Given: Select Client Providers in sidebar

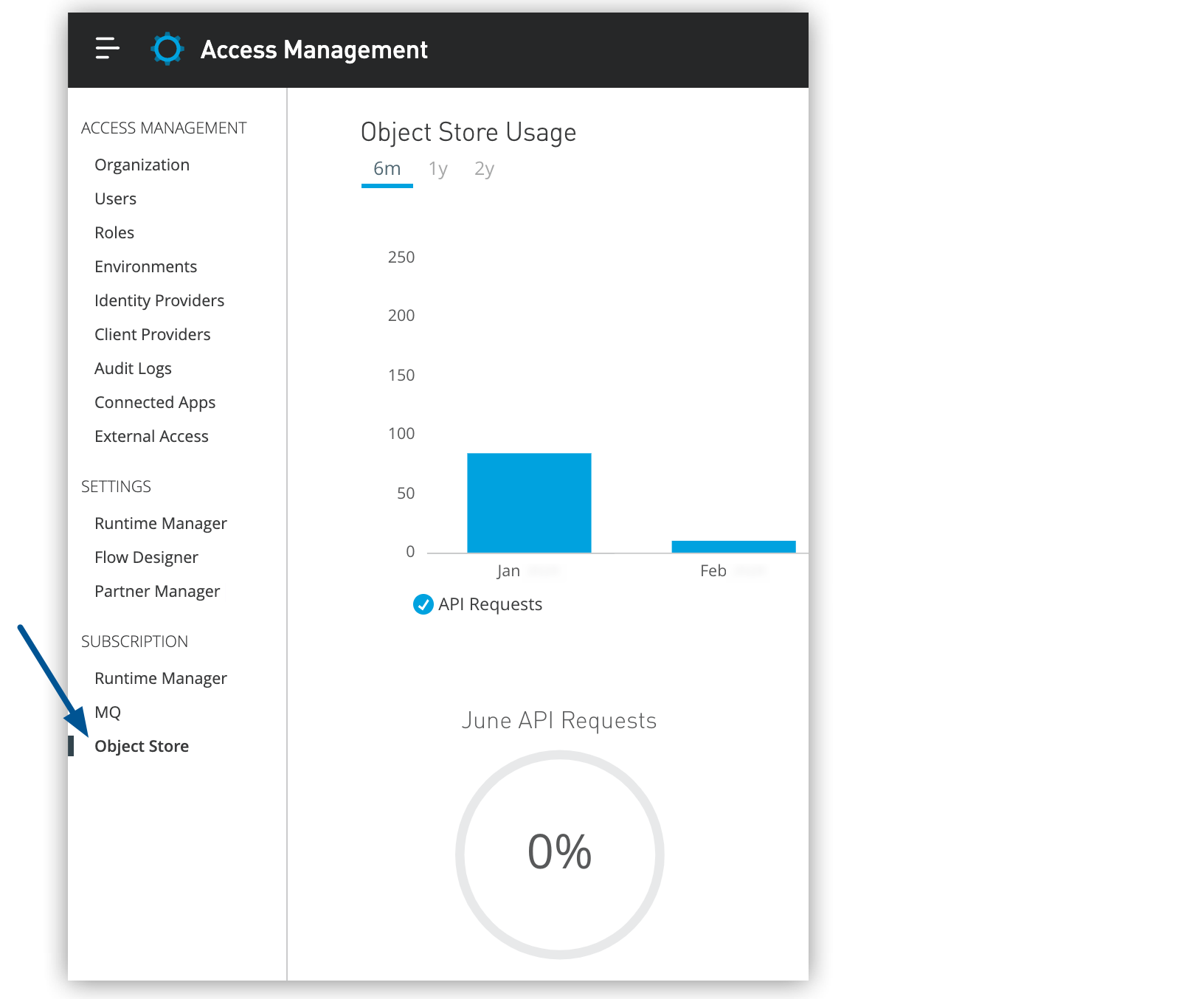Looking at the screenshot, I should coord(152,334).
